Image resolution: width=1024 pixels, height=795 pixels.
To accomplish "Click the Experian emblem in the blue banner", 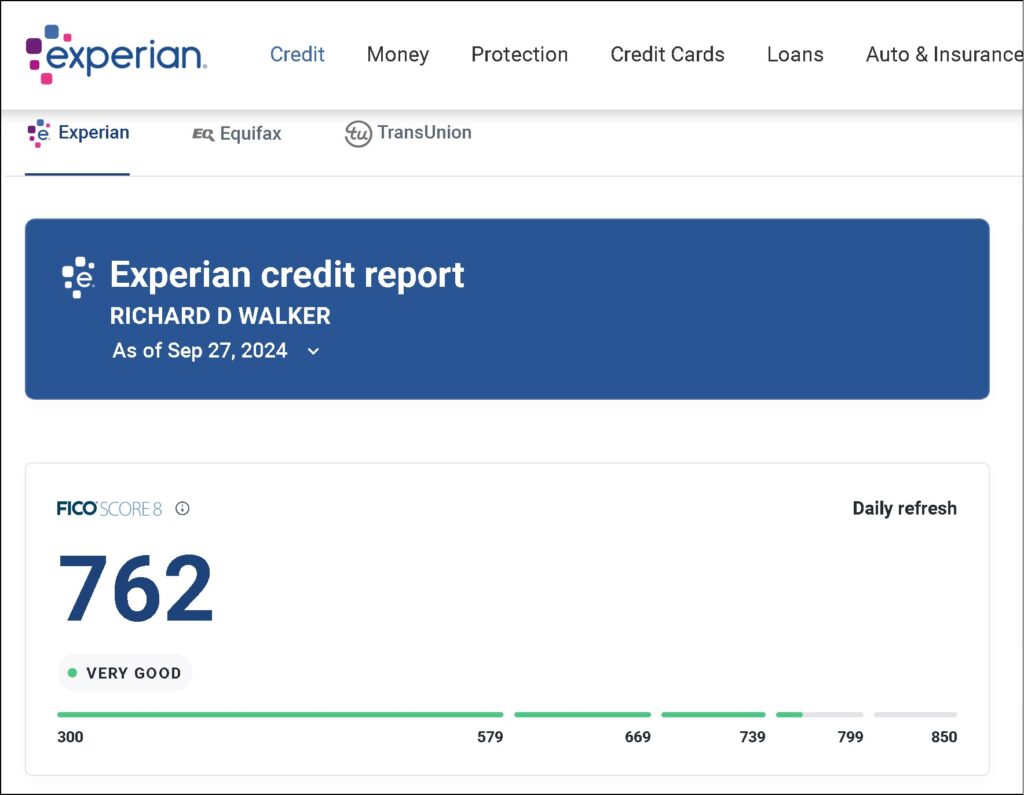I will coord(77,277).
